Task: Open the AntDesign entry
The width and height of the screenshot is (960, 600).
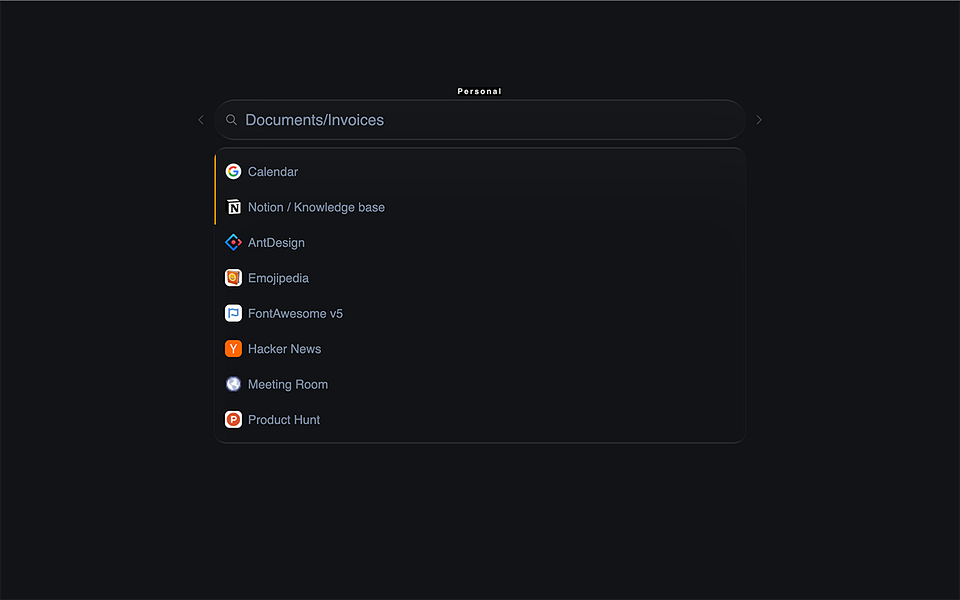Action: [x=480, y=242]
